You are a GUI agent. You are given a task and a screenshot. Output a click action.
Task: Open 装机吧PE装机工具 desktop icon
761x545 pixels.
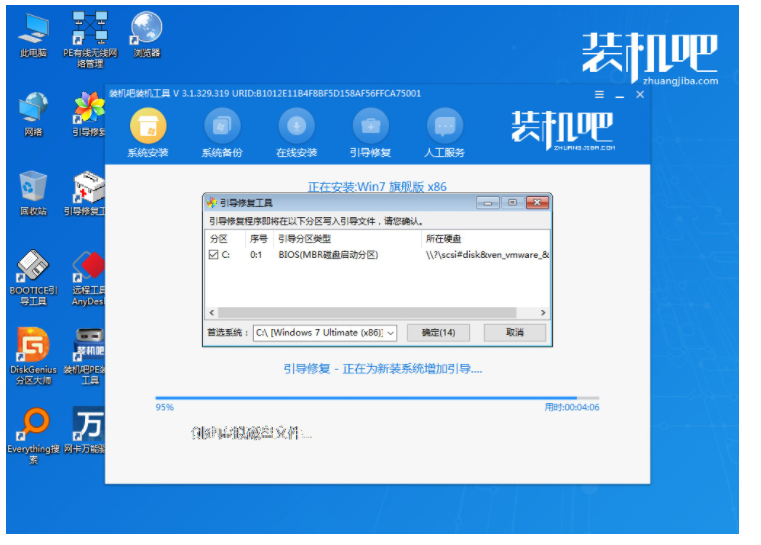tap(85, 356)
